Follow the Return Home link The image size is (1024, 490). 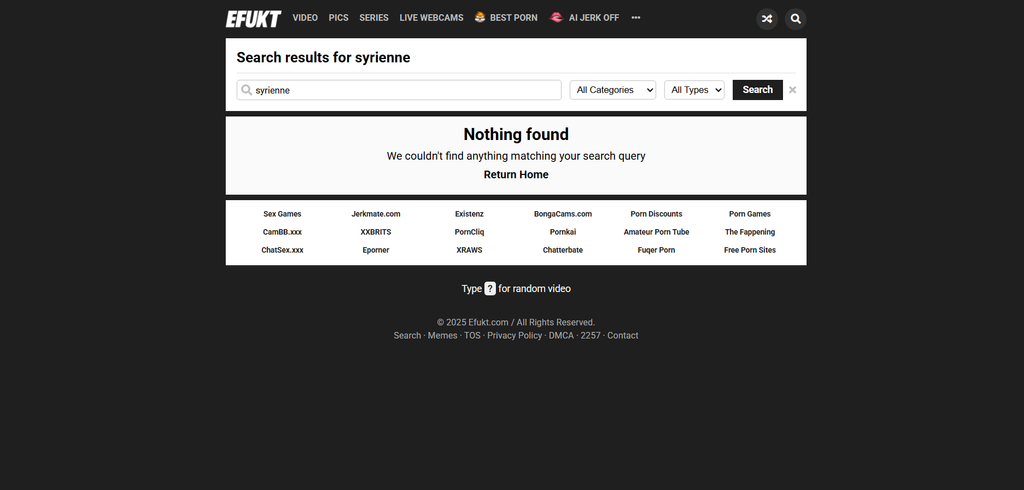pyautogui.click(x=516, y=174)
